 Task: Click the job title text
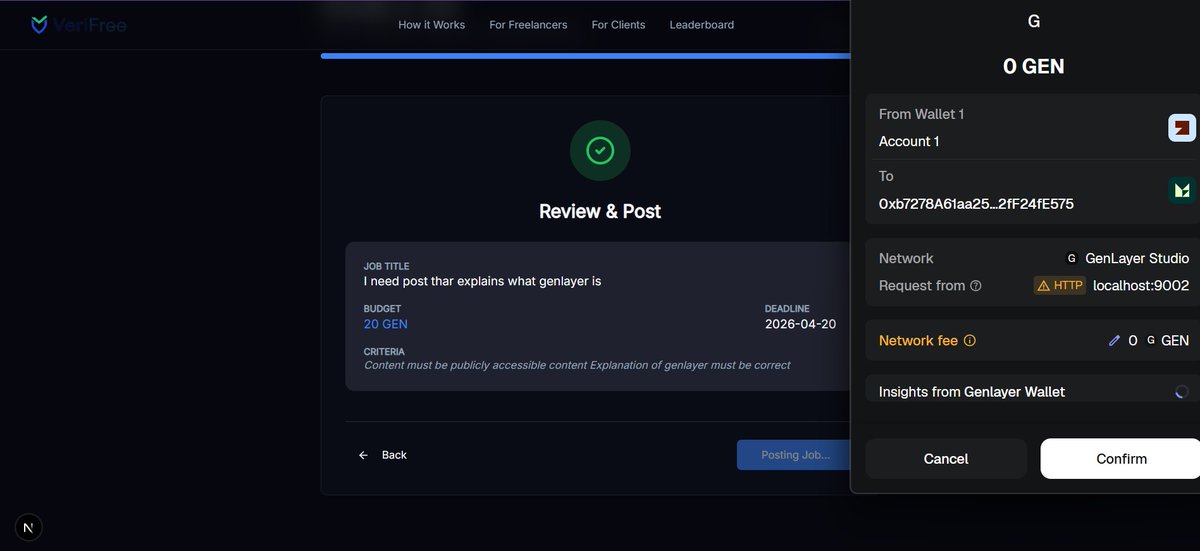coord(482,282)
